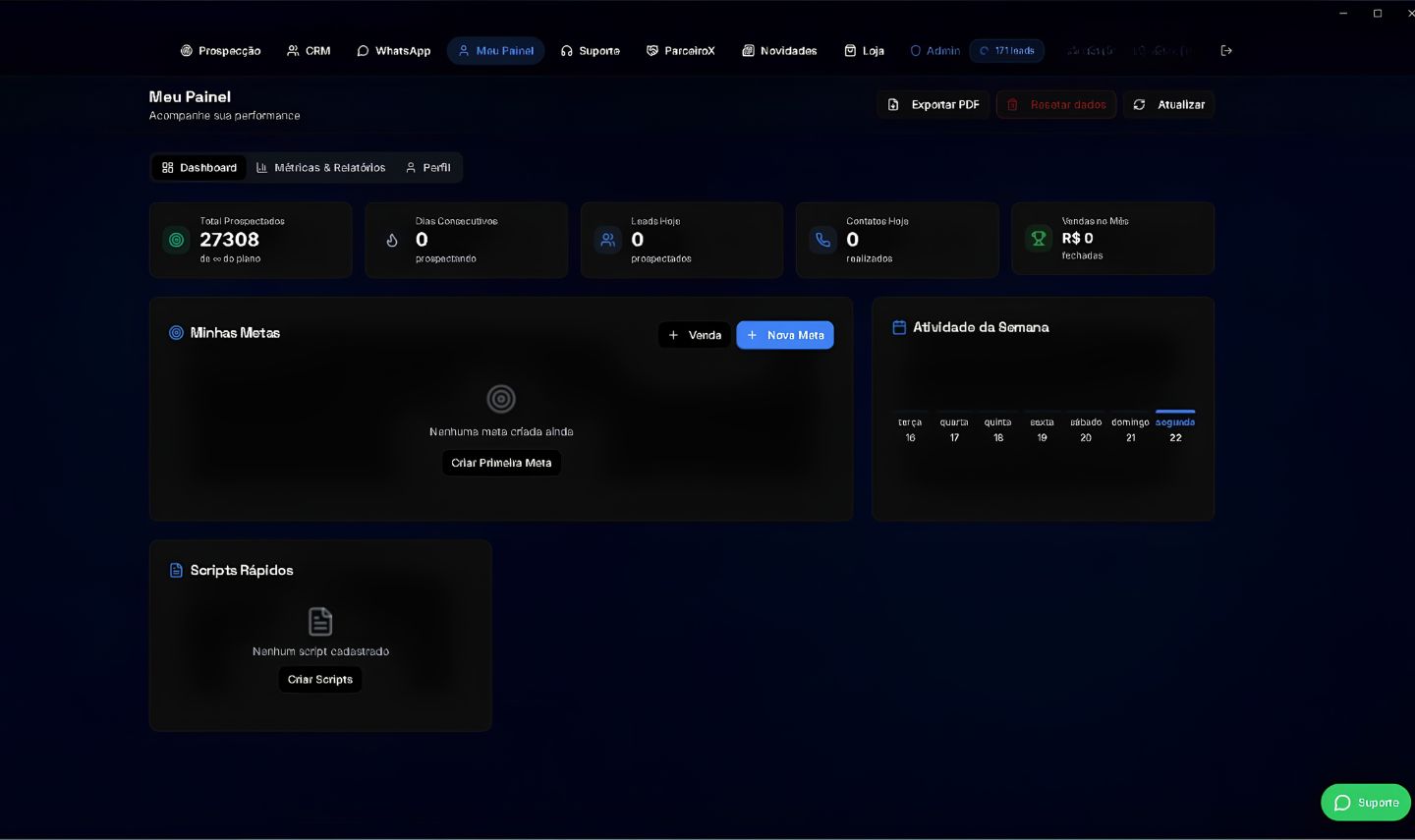Click the Criar Scripts button
This screenshot has width=1415, height=840.
320,680
